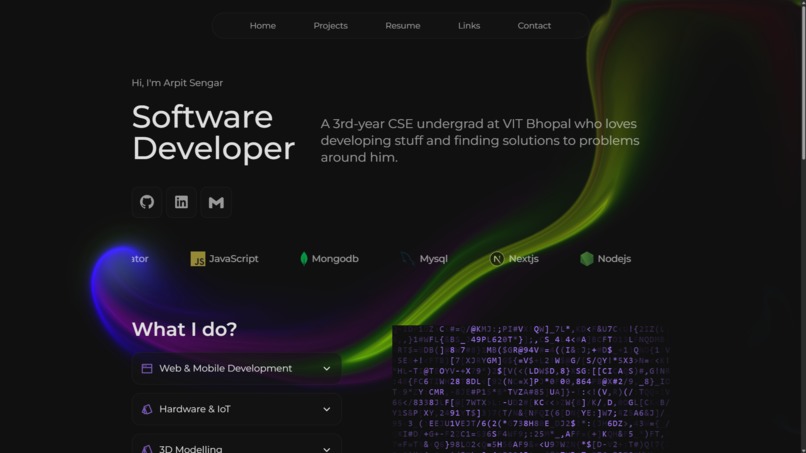Click the 3rd-year CSE undergrad description
The width and height of the screenshot is (806, 453).
click(x=480, y=140)
